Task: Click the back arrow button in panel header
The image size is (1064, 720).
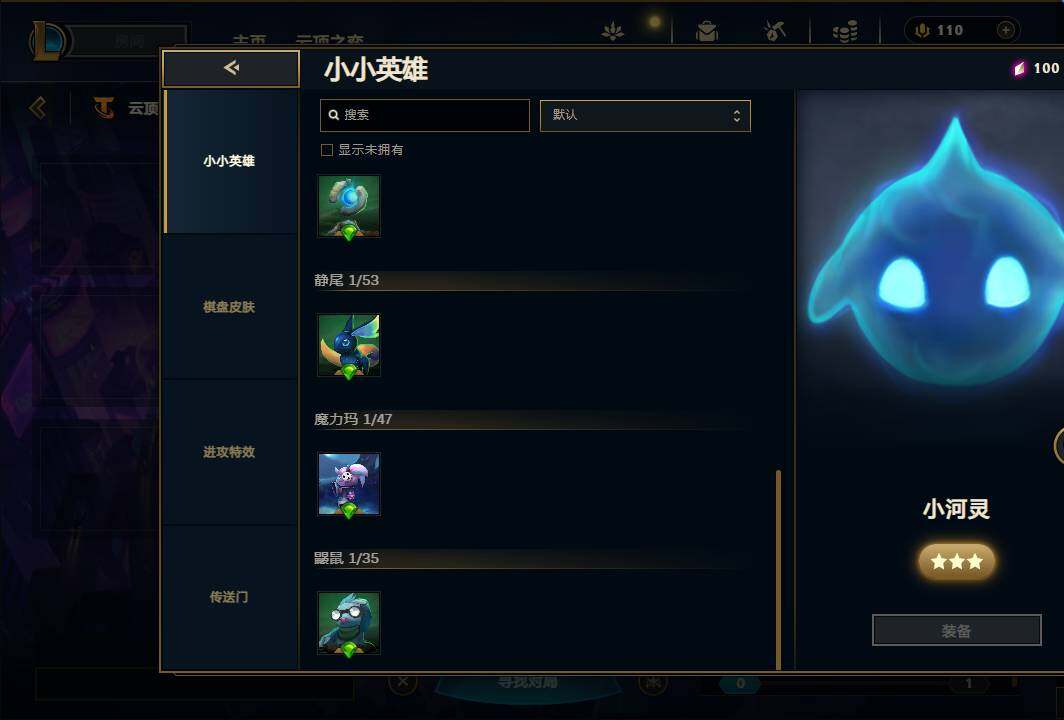Action: pos(231,68)
